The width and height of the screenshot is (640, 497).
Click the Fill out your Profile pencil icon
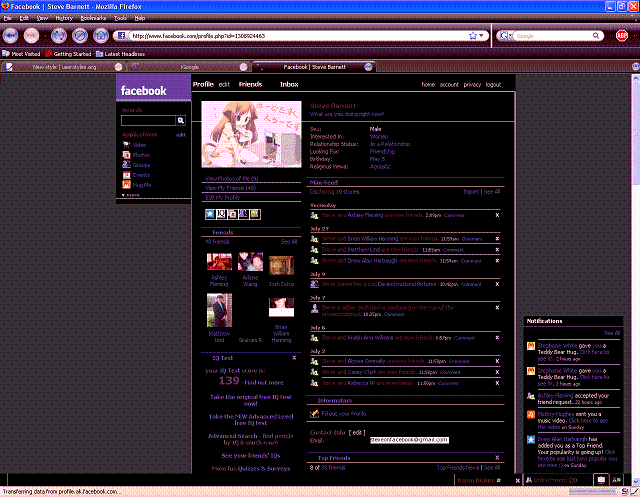(314, 414)
